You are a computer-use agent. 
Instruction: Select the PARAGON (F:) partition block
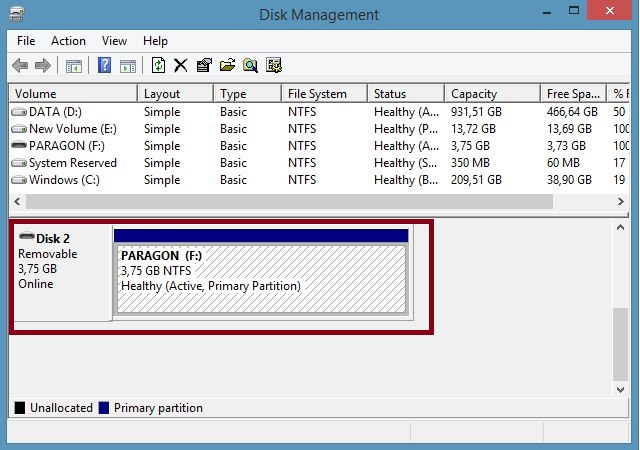pos(261,279)
